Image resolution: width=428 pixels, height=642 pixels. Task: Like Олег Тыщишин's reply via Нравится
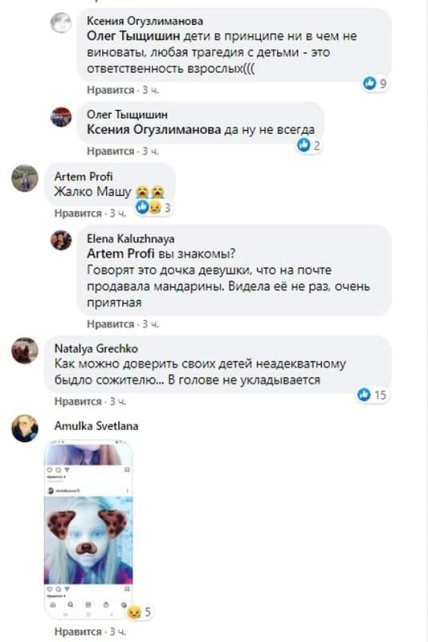click(111, 151)
